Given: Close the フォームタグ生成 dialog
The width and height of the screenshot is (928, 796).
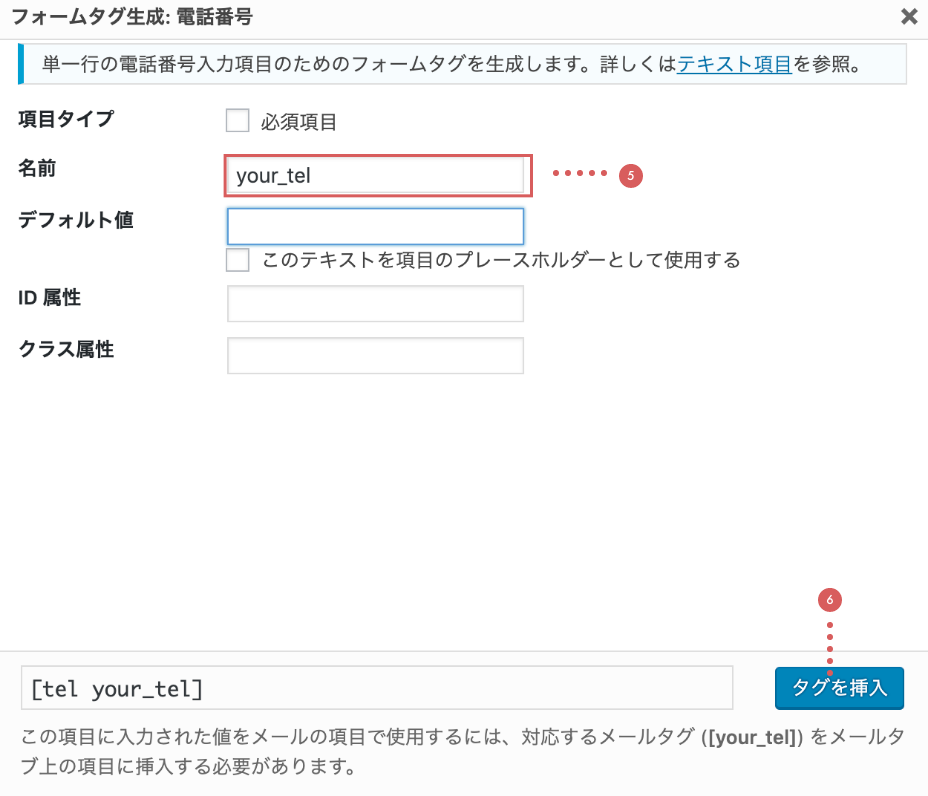Looking at the screenshot, I should 908,16.
